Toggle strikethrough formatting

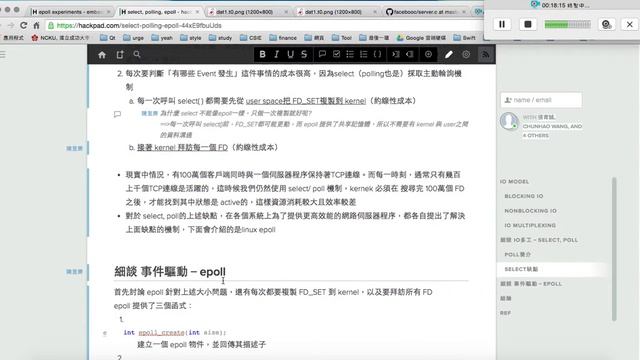click(304, 54)
